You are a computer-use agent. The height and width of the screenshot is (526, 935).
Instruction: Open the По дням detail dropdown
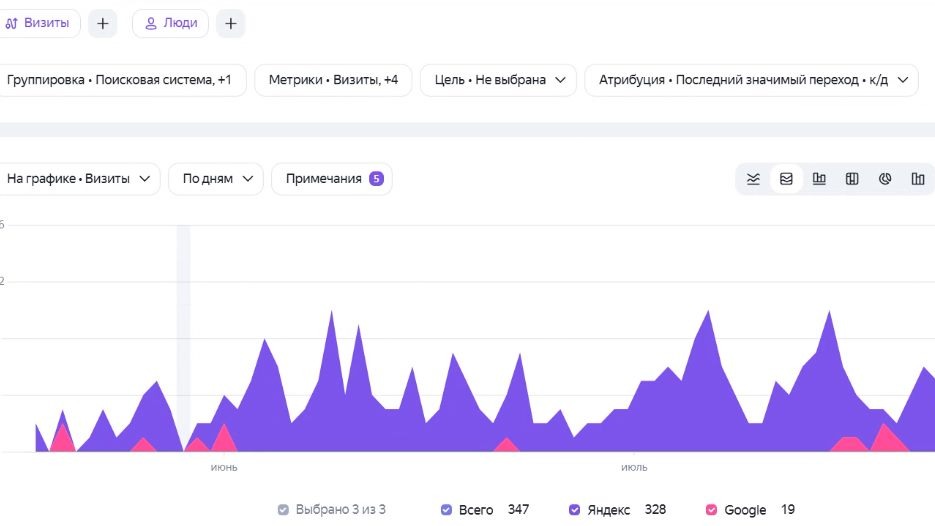216,179
